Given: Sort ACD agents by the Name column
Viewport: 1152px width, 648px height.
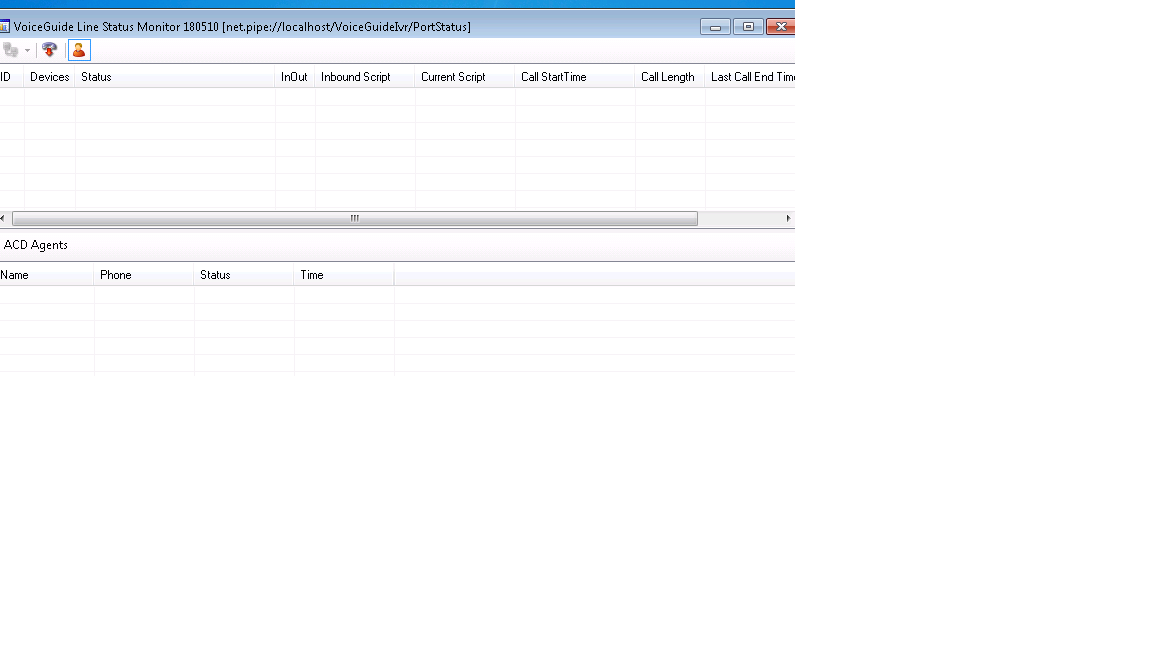Looking at the screenshot, I should point(46,275).
